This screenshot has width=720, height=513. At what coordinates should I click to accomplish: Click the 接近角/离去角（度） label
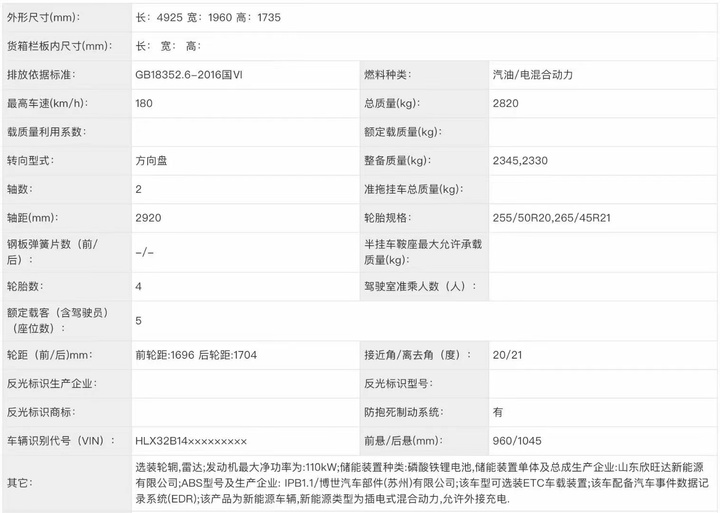coord(418,355)
